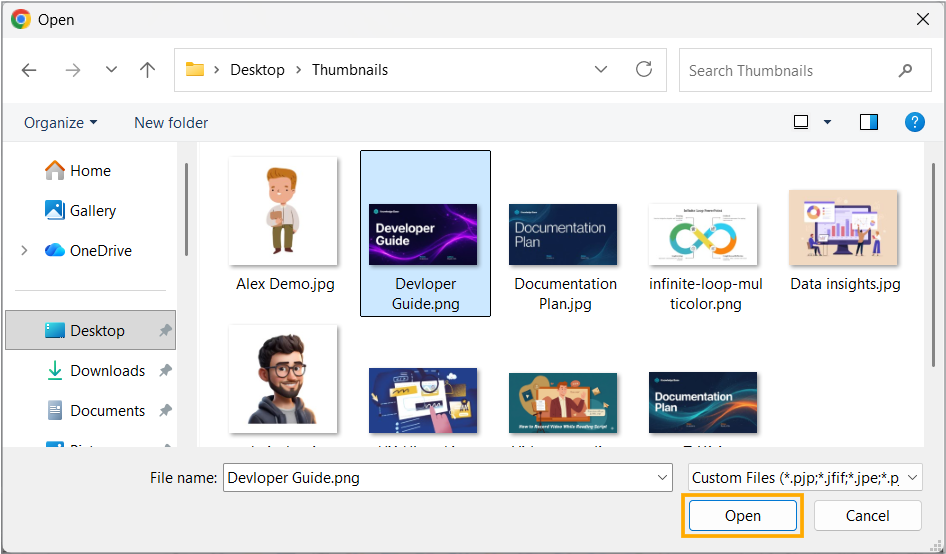Go back using the back arrow
This screenshot has height=554, width=946.
pyautogui.click(x=29, y=71)
